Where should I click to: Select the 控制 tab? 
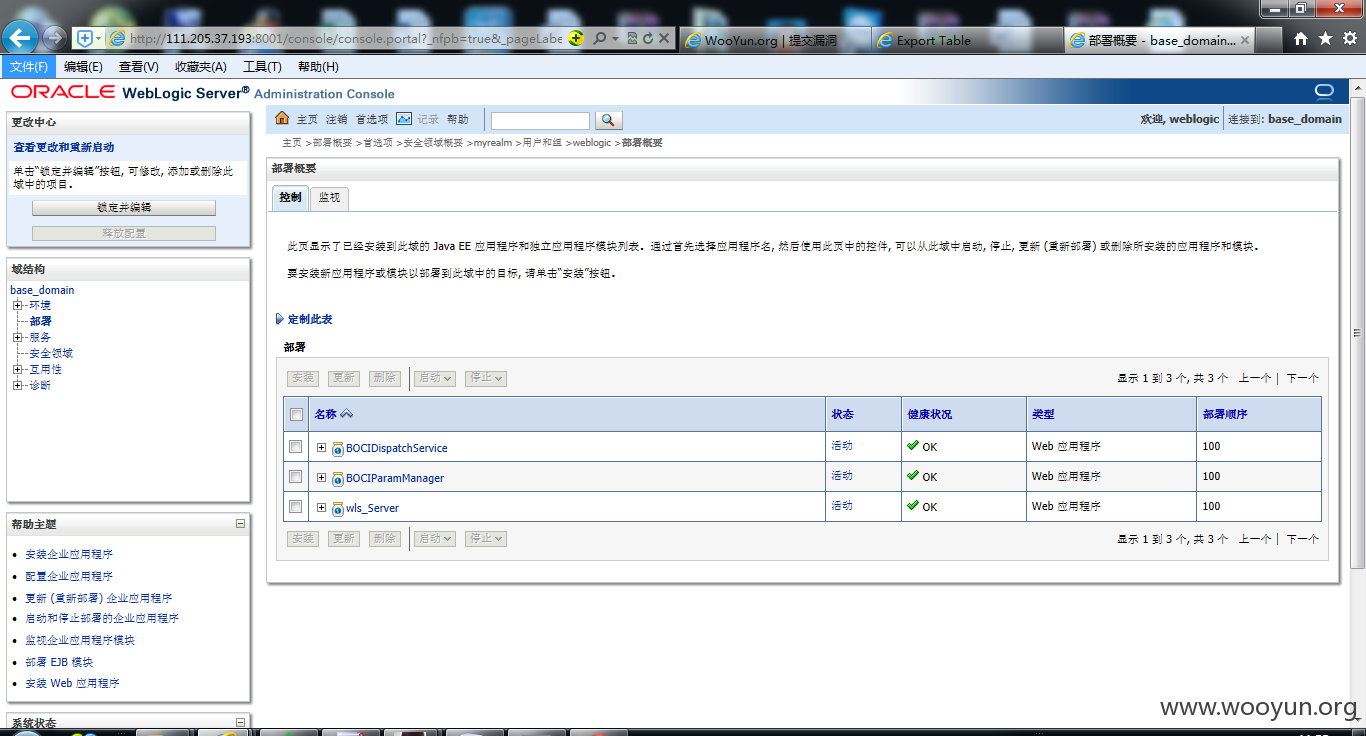pos(290,198)
